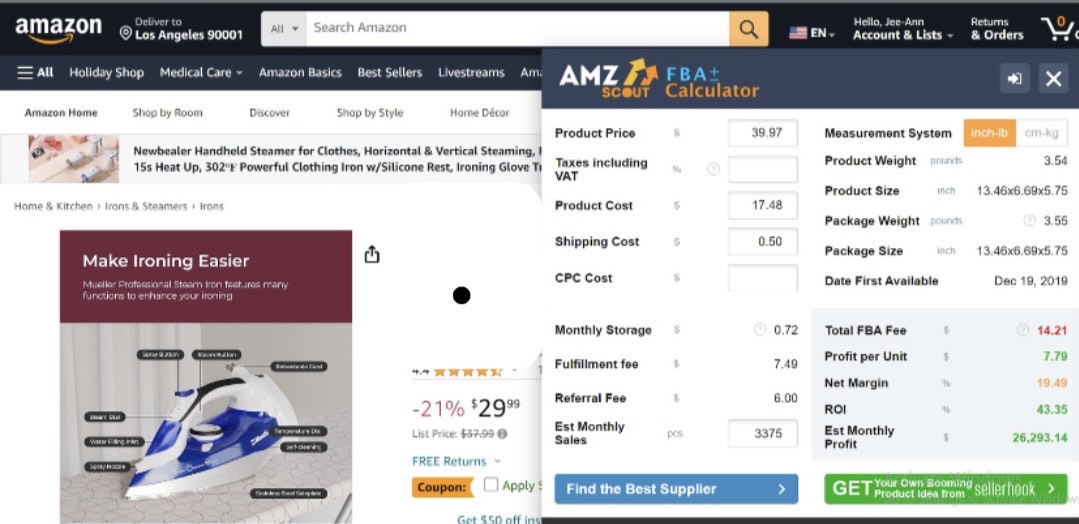Expand the EN language selector
This screenshot has width=1079, height=524.
(x=813, y=33)
